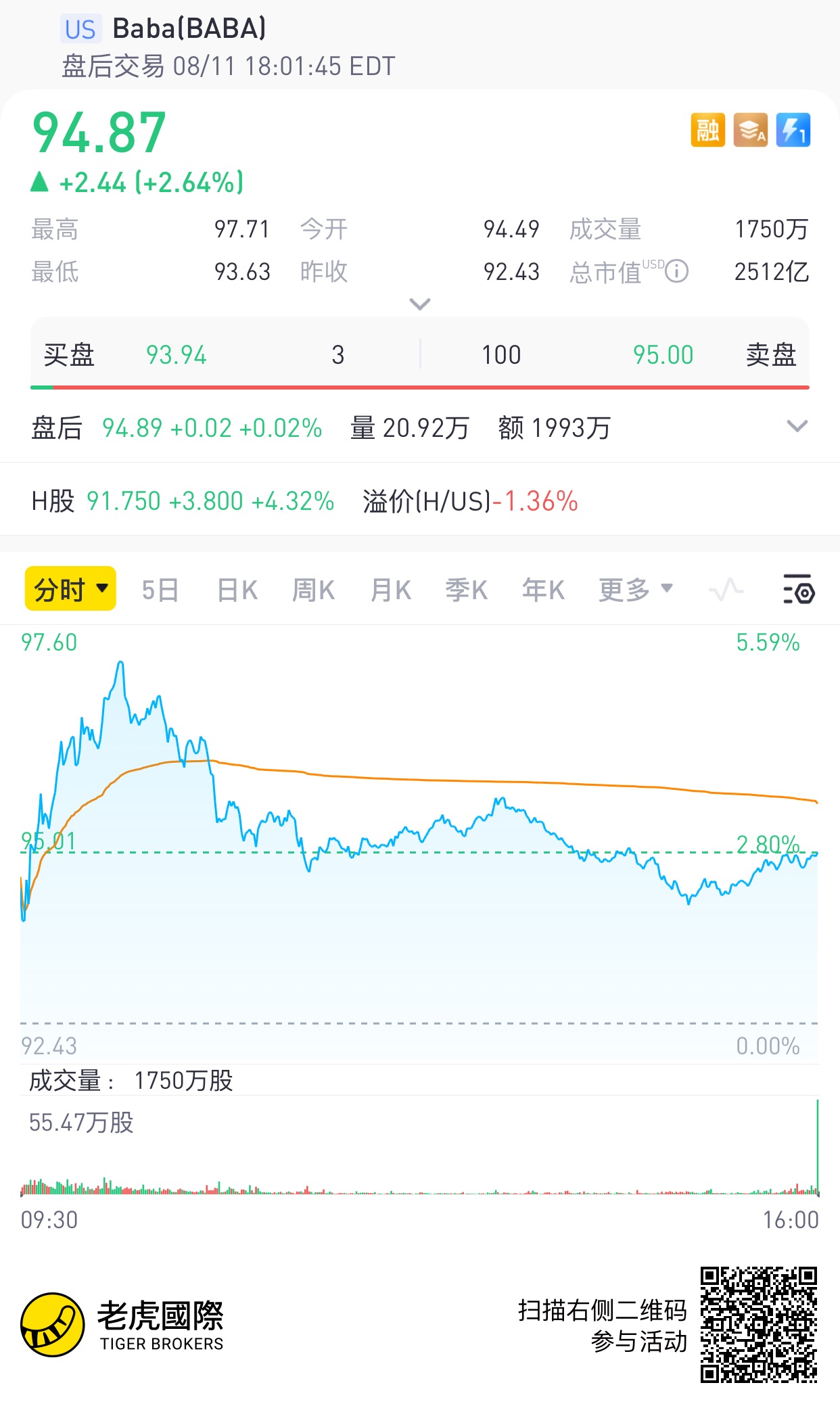The height and width of the screenshot is (1406, 840).
Task: Tap the stacked layers A icon
Action: point(751,130)
